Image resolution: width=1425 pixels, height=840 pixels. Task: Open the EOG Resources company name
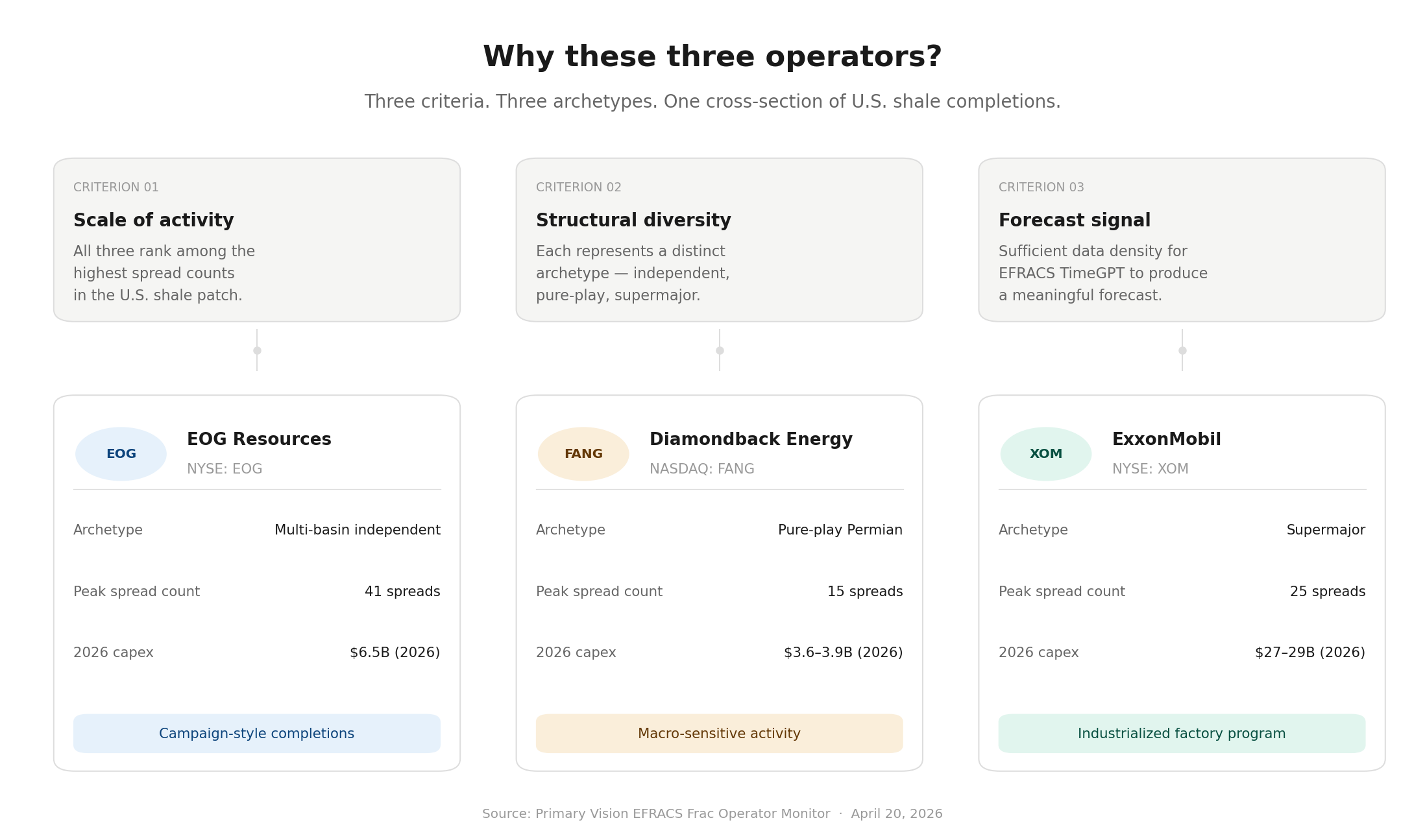click(x=259, y=440)
